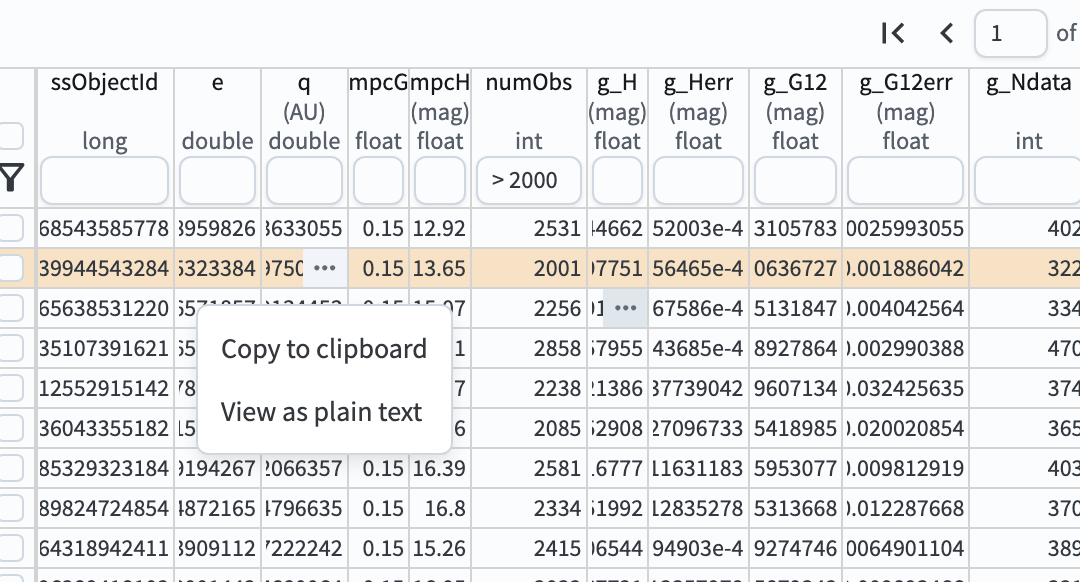Click numObs cell 2334
The width and height of the screenshot is (1080, 582).
(x=528, y=508)
